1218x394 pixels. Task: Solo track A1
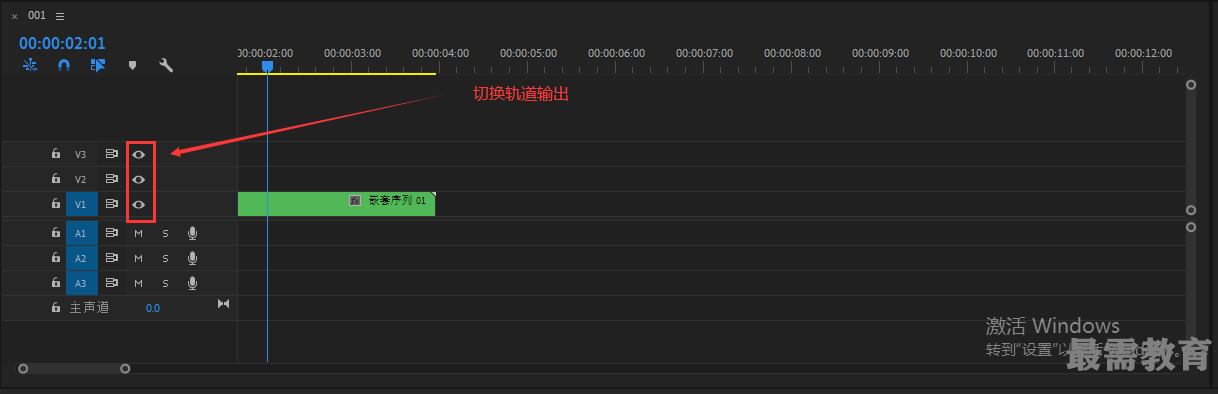(166, 233)
